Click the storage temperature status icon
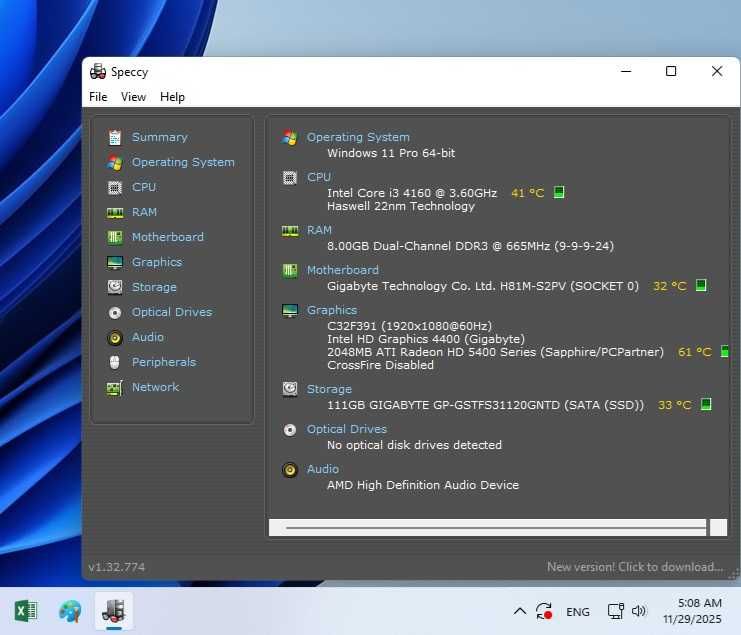This screenshot has height=635, width=741. [x=706, y=405]
